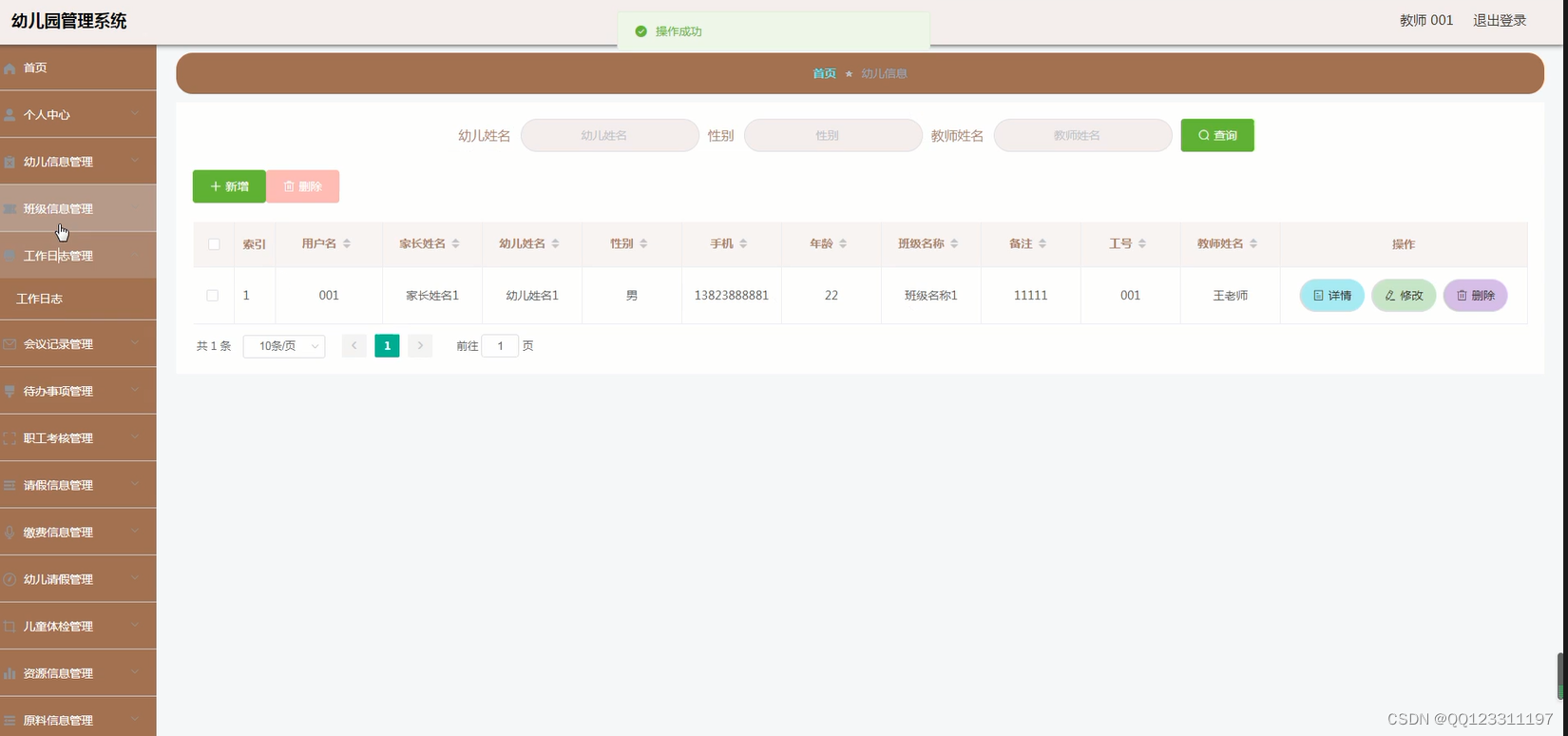Click the phone number 13823888881 cell

click(732, 296)
